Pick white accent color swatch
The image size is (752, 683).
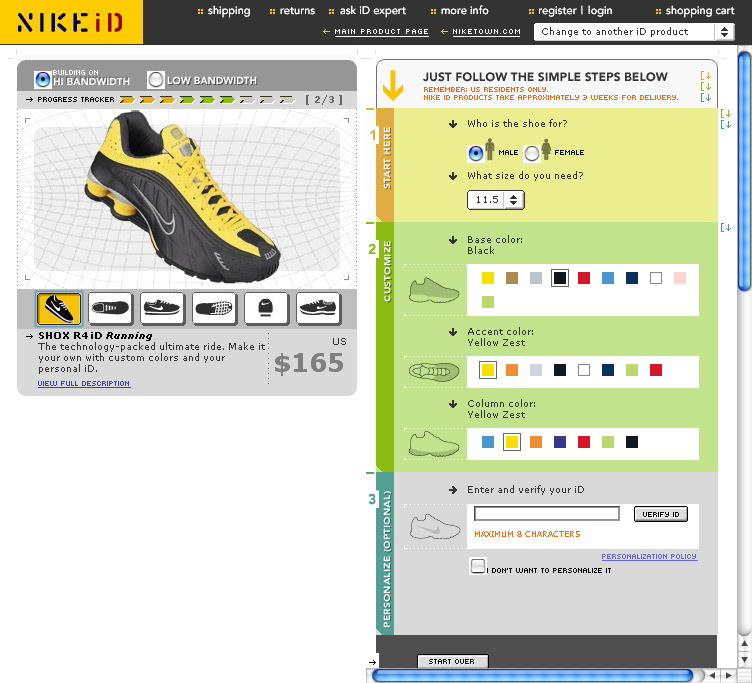(x=584, y=370)
